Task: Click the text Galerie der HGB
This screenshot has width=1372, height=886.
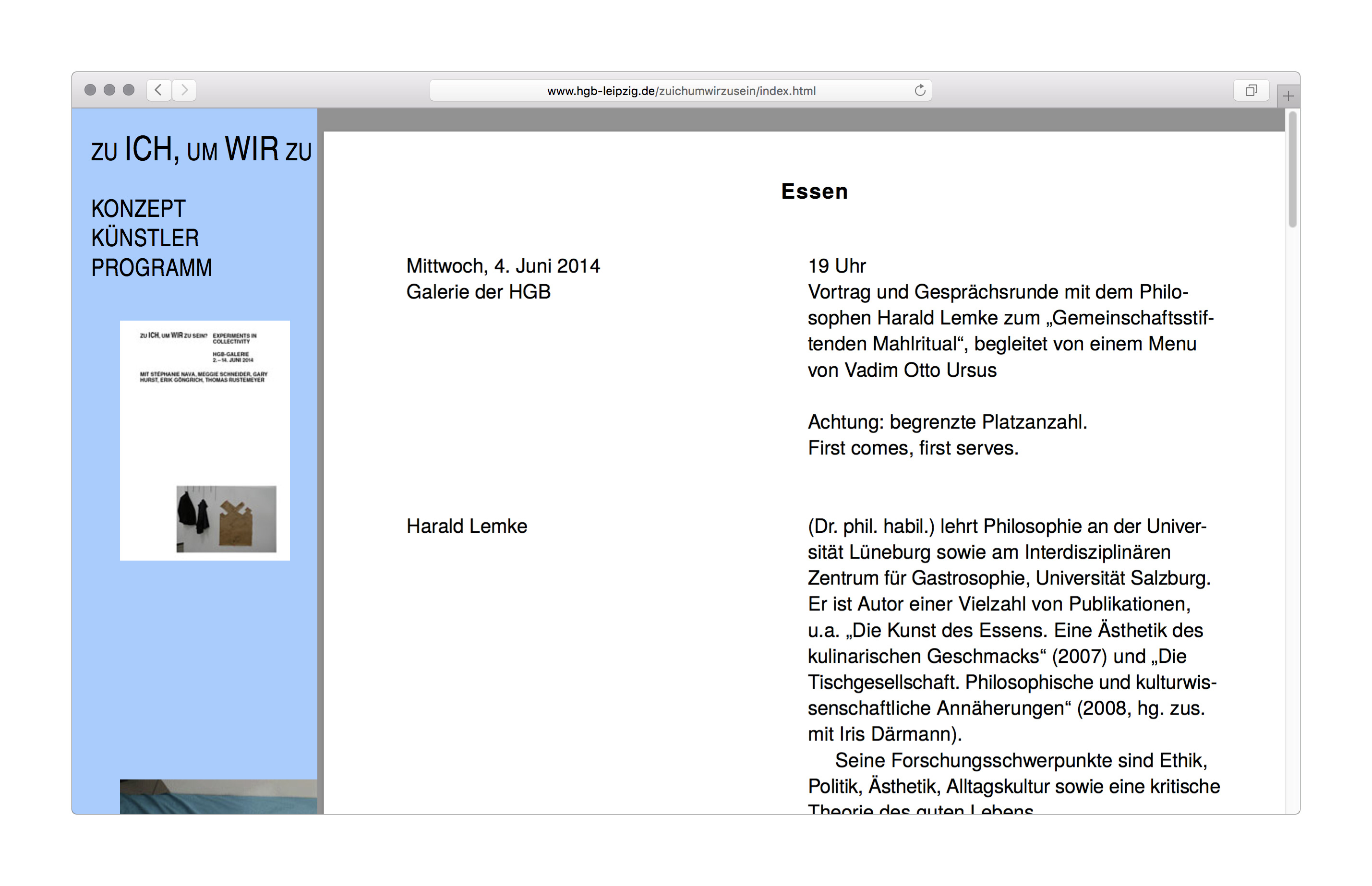Action: point(479,292)
